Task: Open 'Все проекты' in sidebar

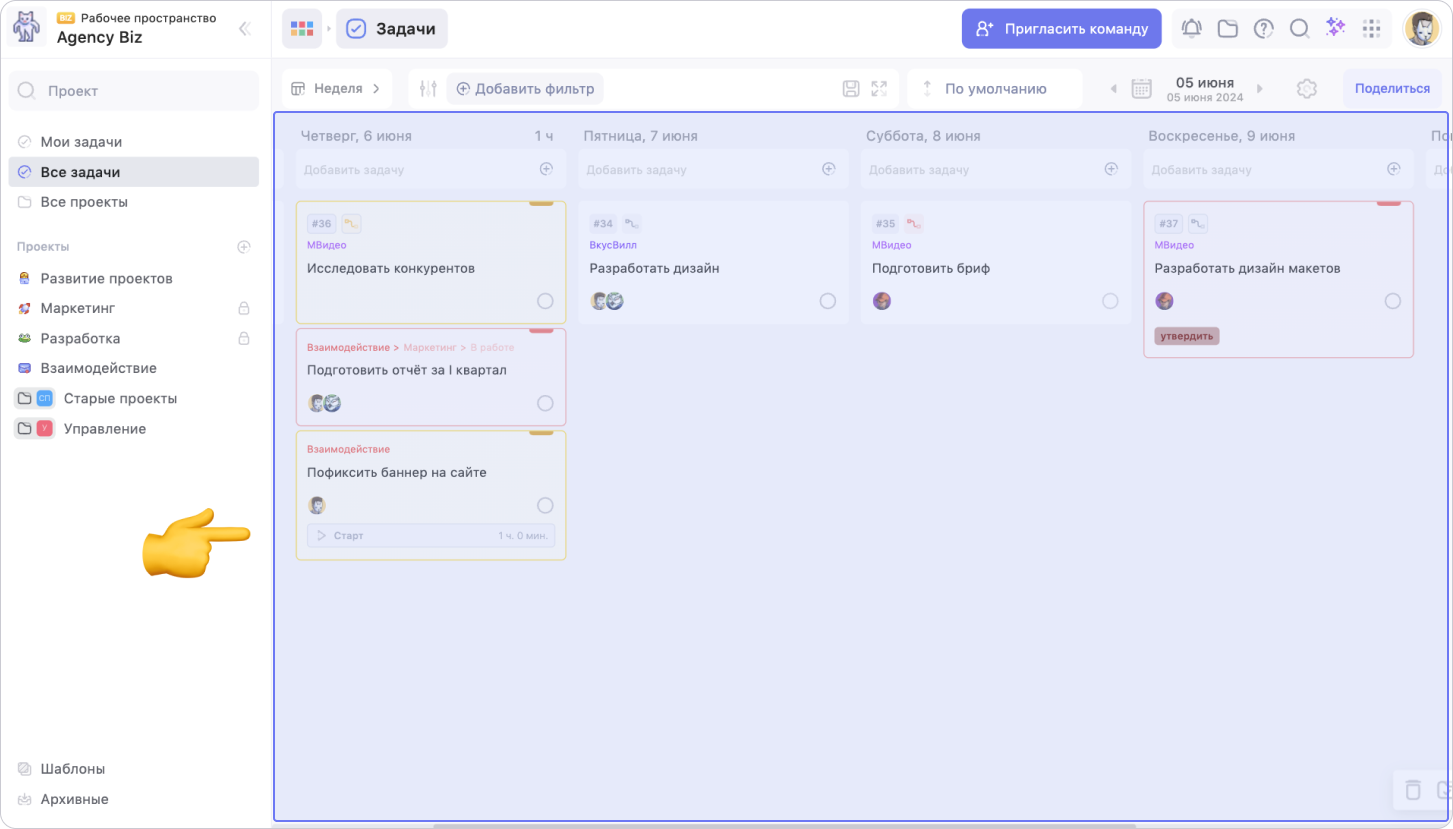Action: pos(84,202)
